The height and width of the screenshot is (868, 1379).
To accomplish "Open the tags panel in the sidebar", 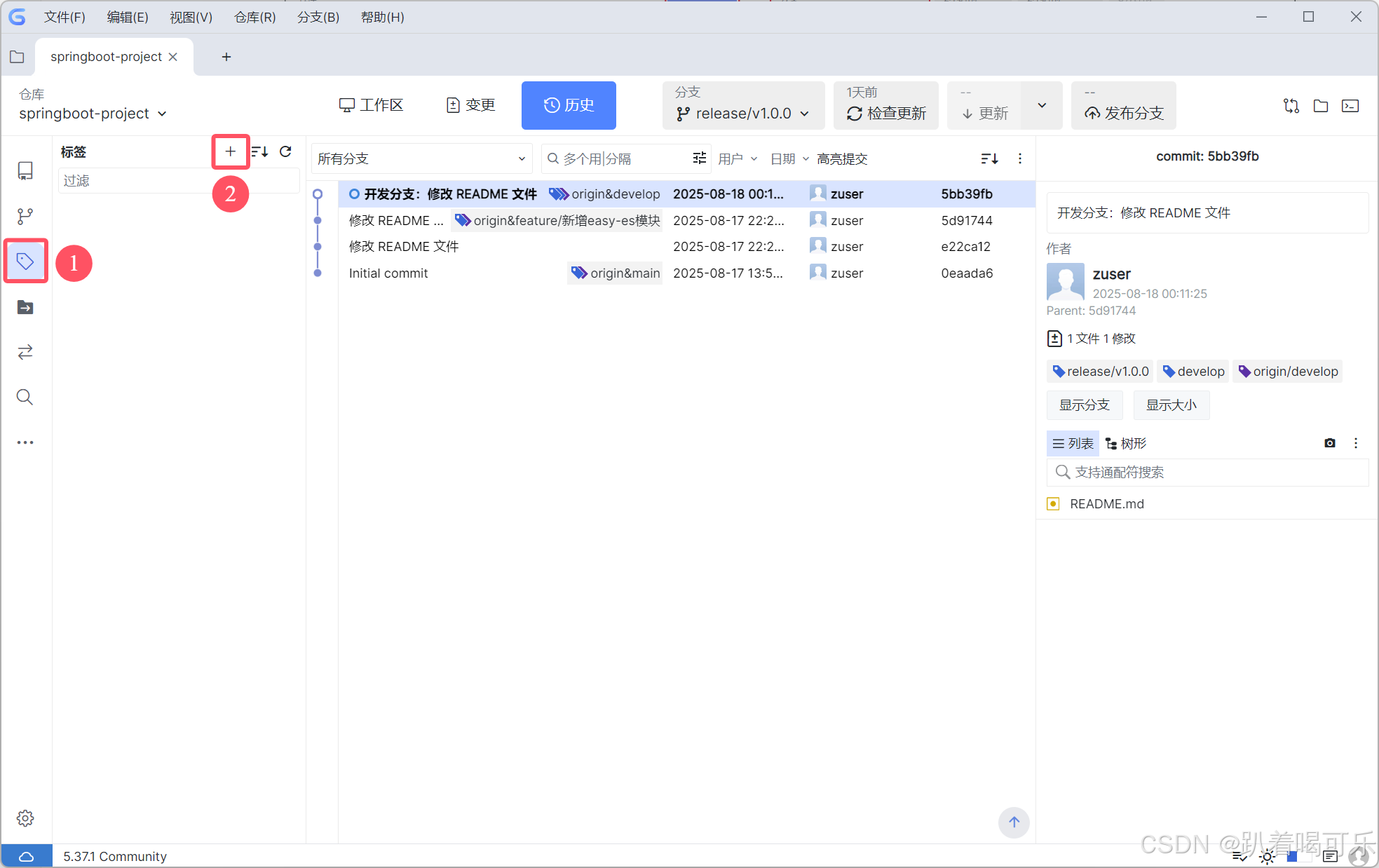I will [x=25, y=262].
